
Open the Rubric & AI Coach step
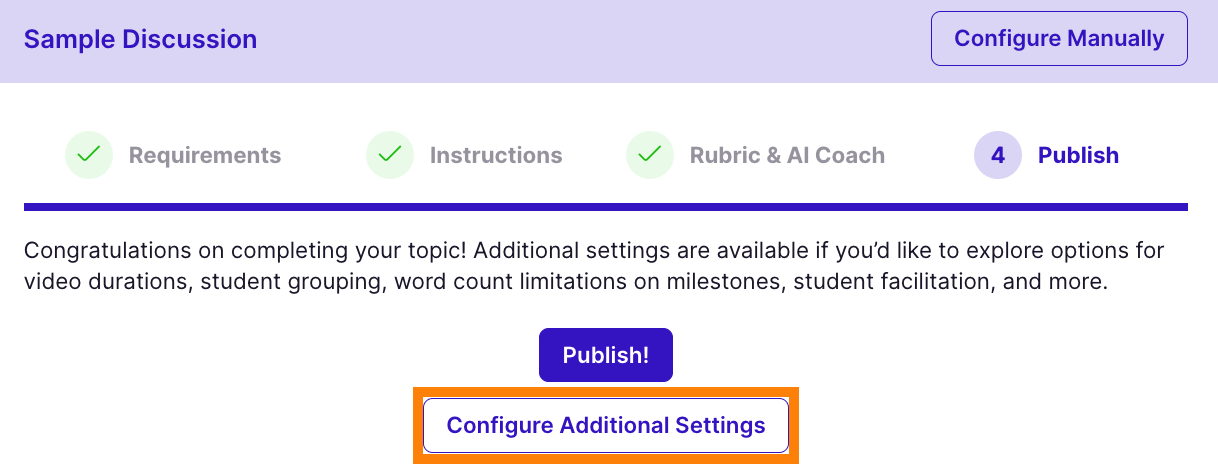click(787, 156)
